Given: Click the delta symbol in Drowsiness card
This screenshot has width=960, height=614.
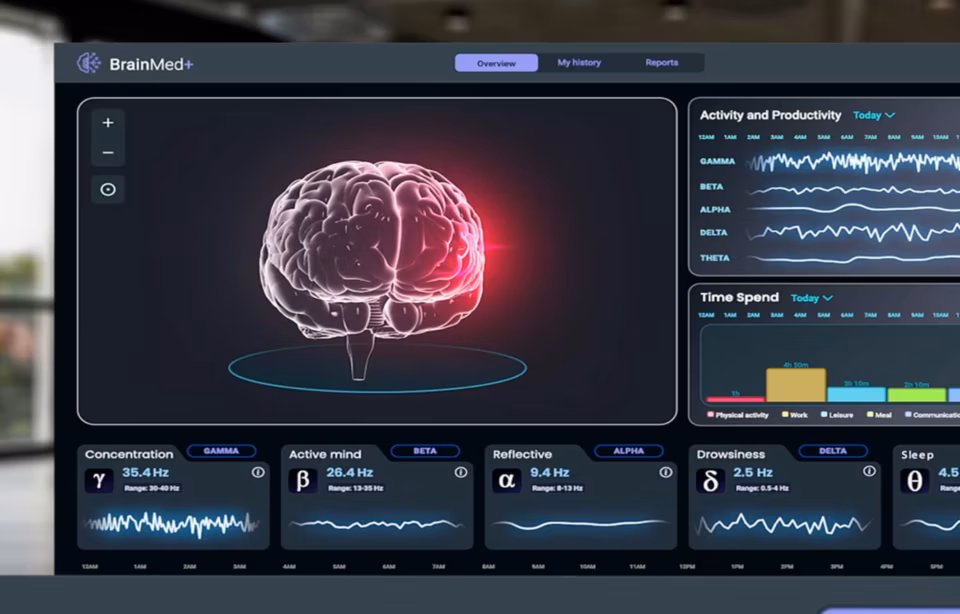Looking at the screenshot, I should [710, 481].
